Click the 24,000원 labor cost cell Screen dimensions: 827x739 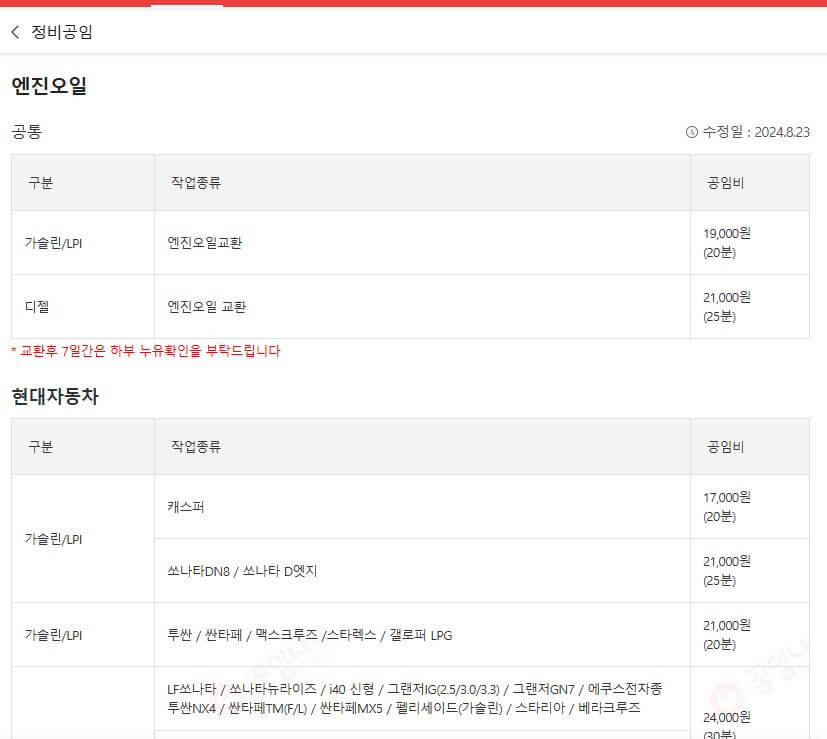click(749, 703)
